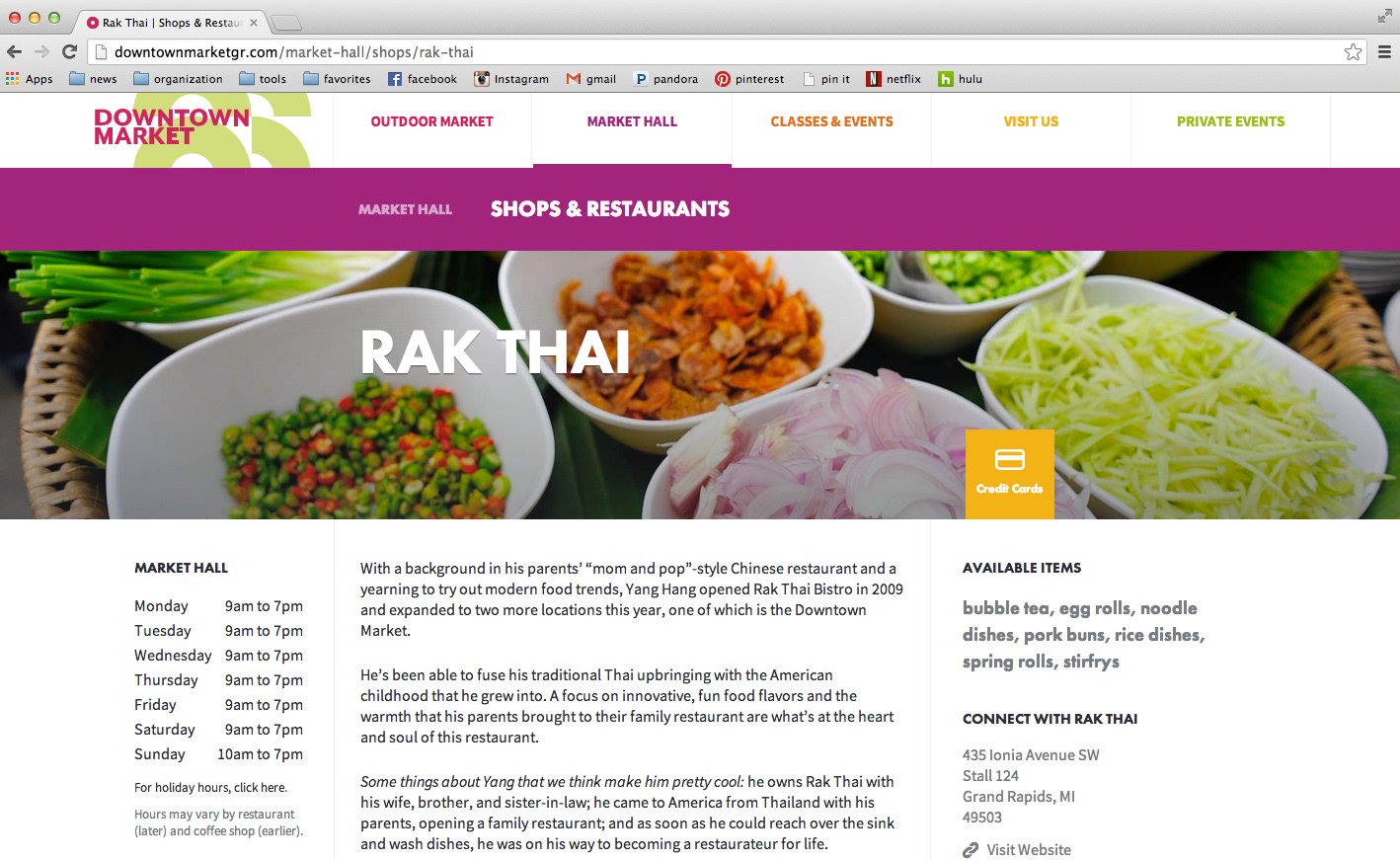
Task: Click the Credit Cards icon tile
Action: [x=1009, y=474]
